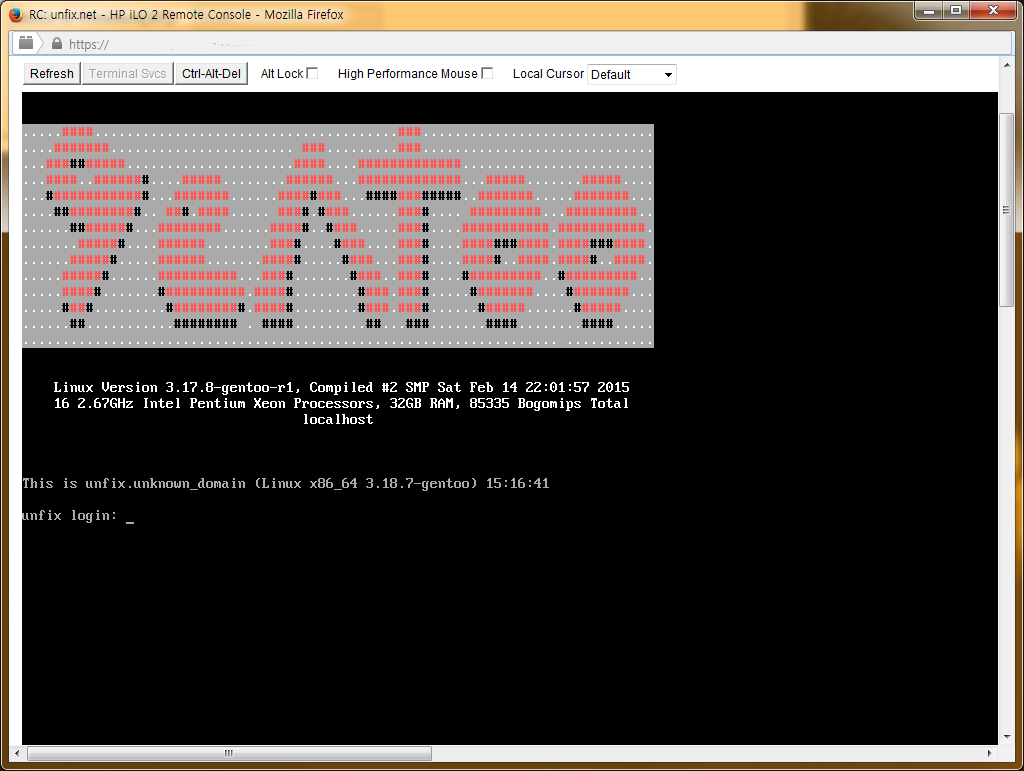Click the tab-style icon left of the URL

pos(26,43)
